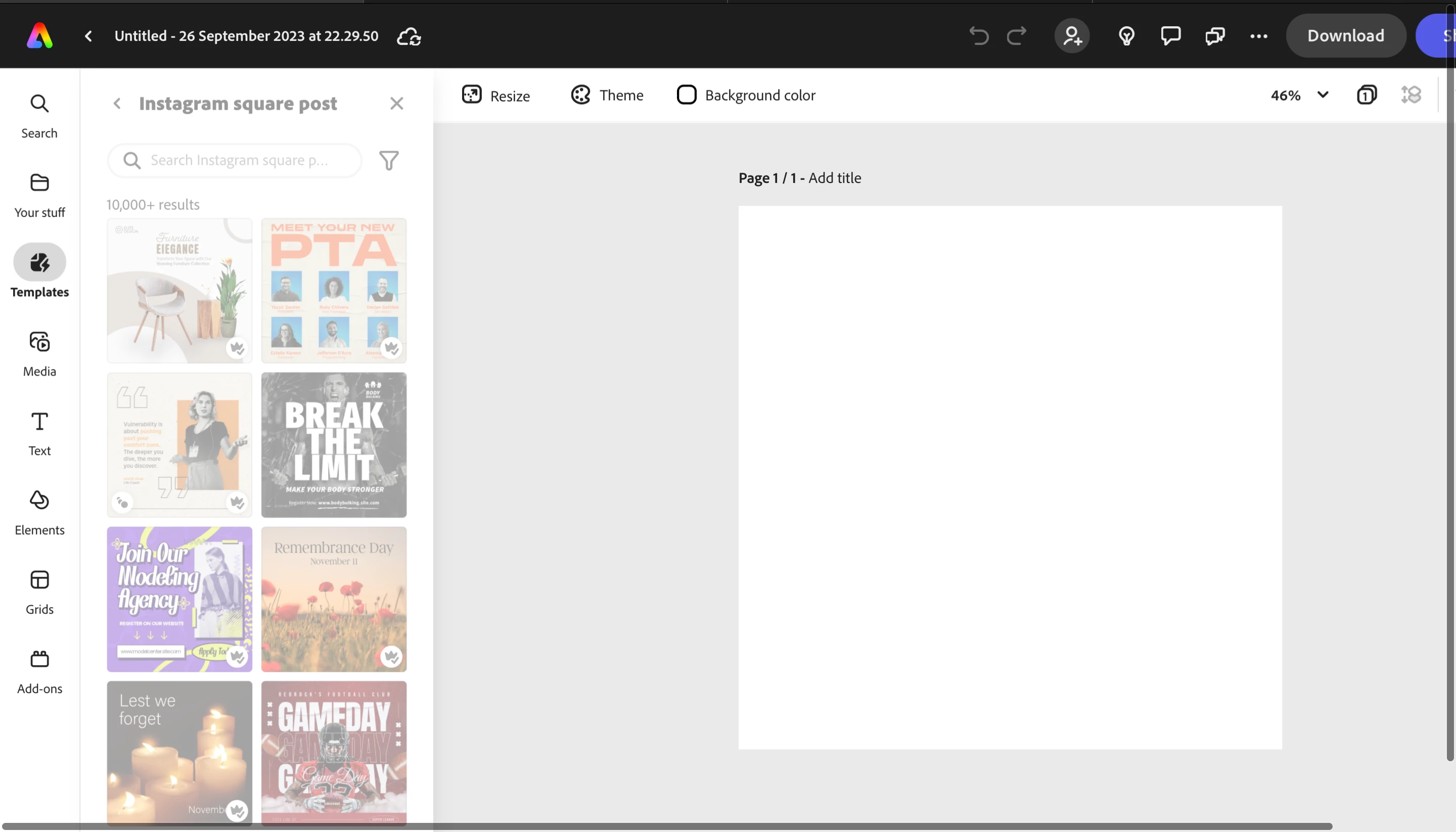The width and height of the screenshot is (1456, 832).
Task: Open the pages view icon
Action: coord(1367,95)
